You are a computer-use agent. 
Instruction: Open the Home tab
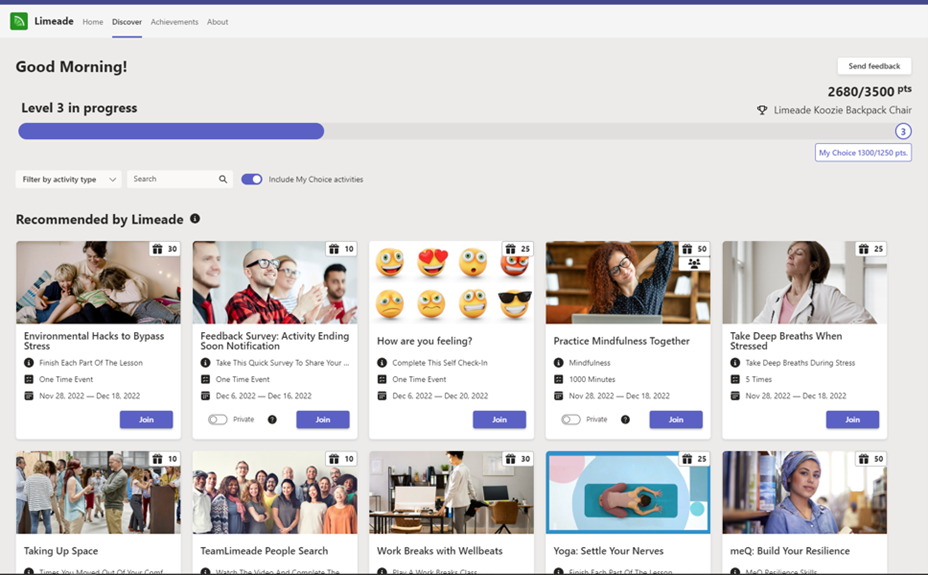coord(92,22)
